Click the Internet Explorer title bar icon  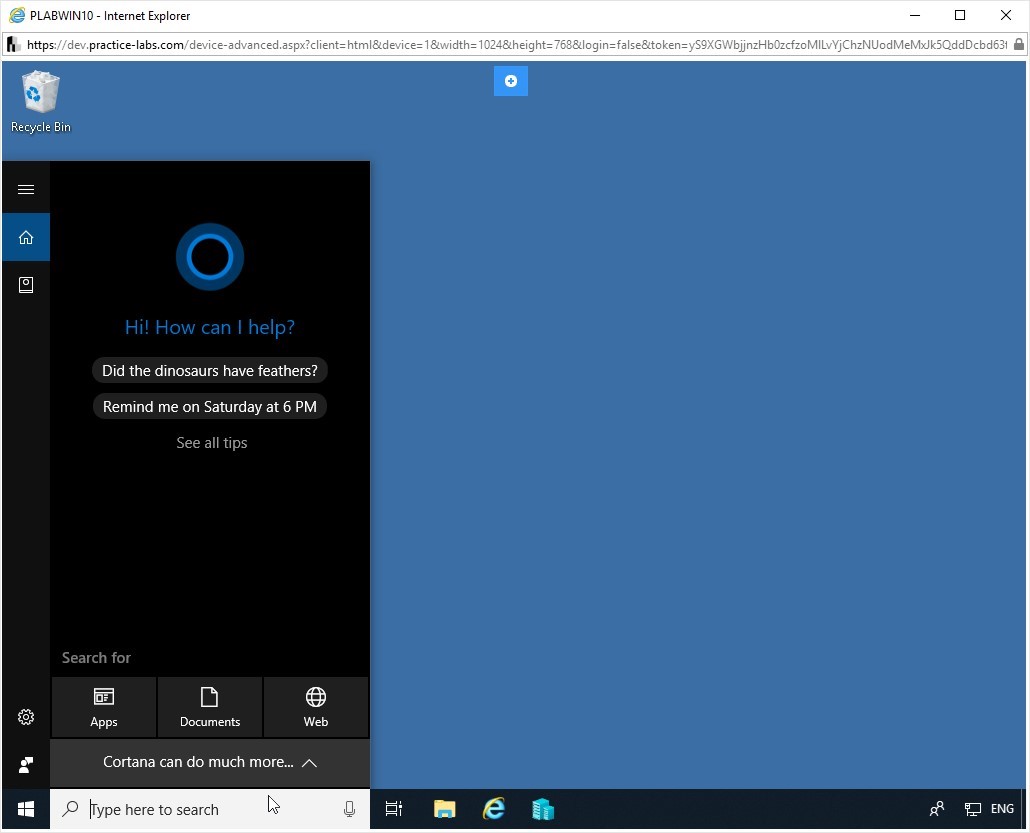pos(17,15)
